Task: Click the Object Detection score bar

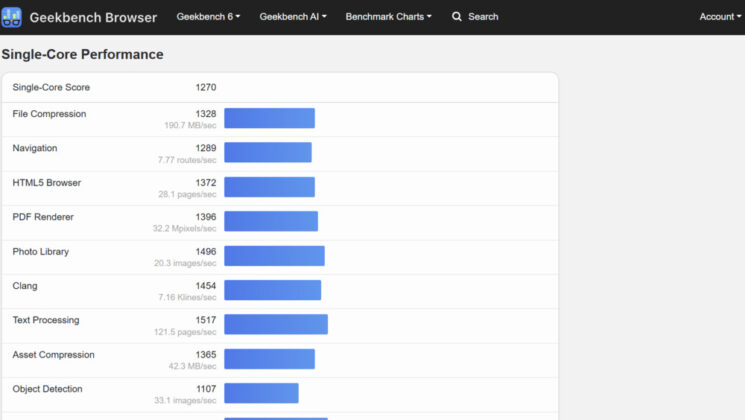Action: (261, 393)
